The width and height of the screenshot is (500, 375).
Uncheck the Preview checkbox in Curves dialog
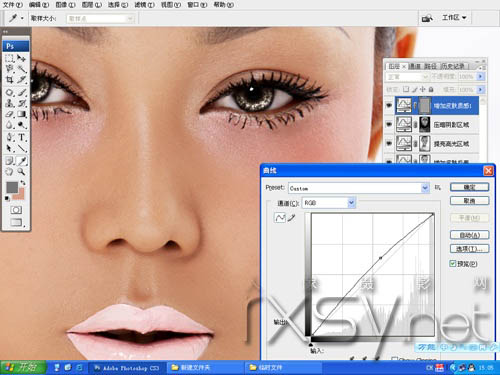coord(452,264)
